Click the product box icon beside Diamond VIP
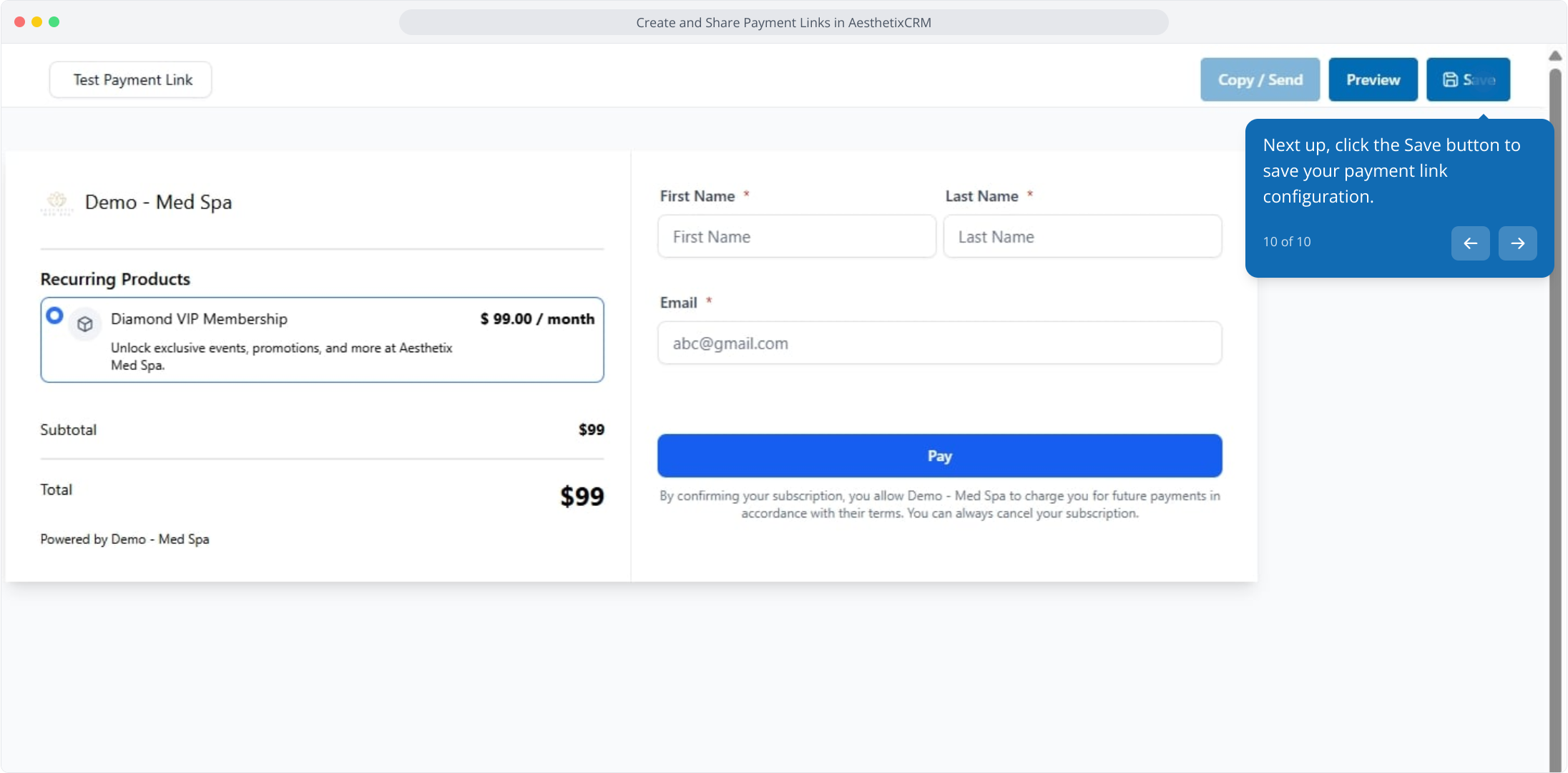This screenshot has height=773, width=1568. pos(85,324)
